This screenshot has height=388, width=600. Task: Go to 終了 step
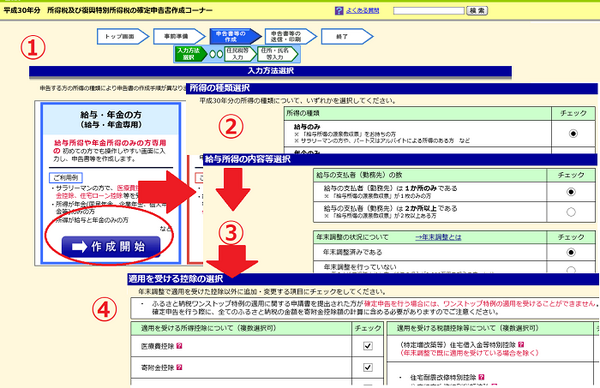pyautogui.click(x=346, y=37)
